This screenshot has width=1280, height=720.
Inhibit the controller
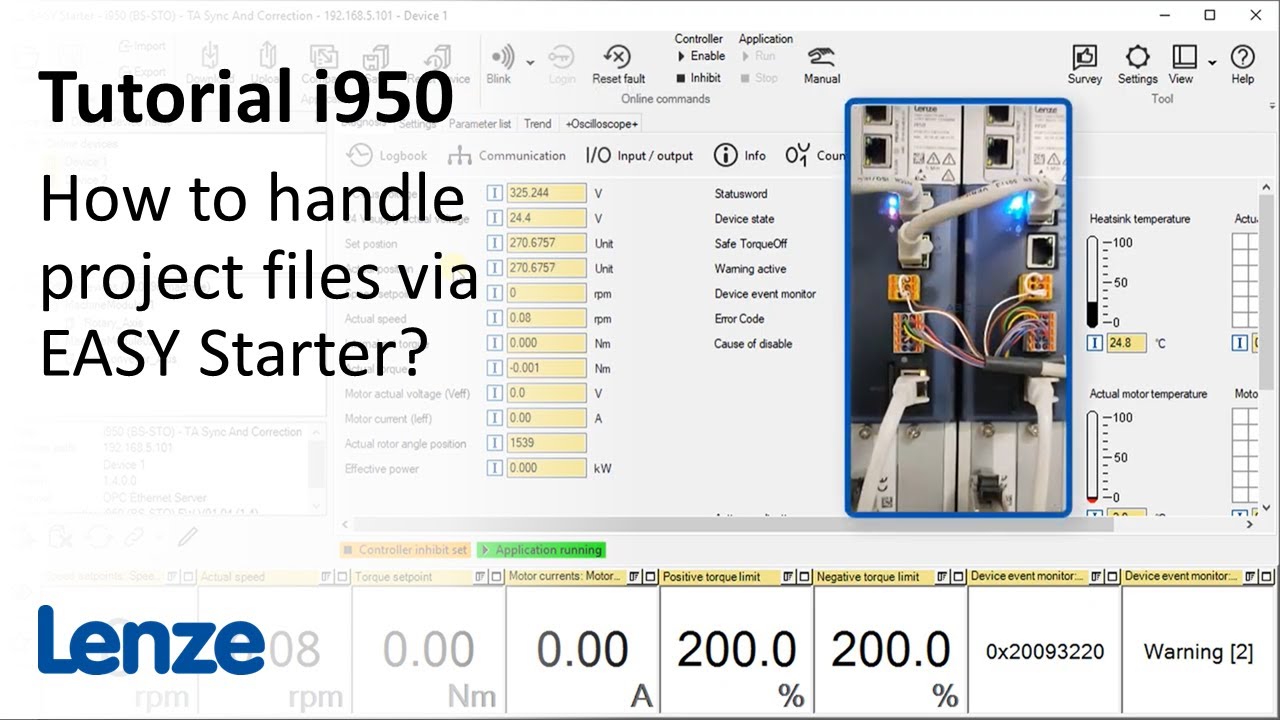pyautogui.click(x=698, y=77)
